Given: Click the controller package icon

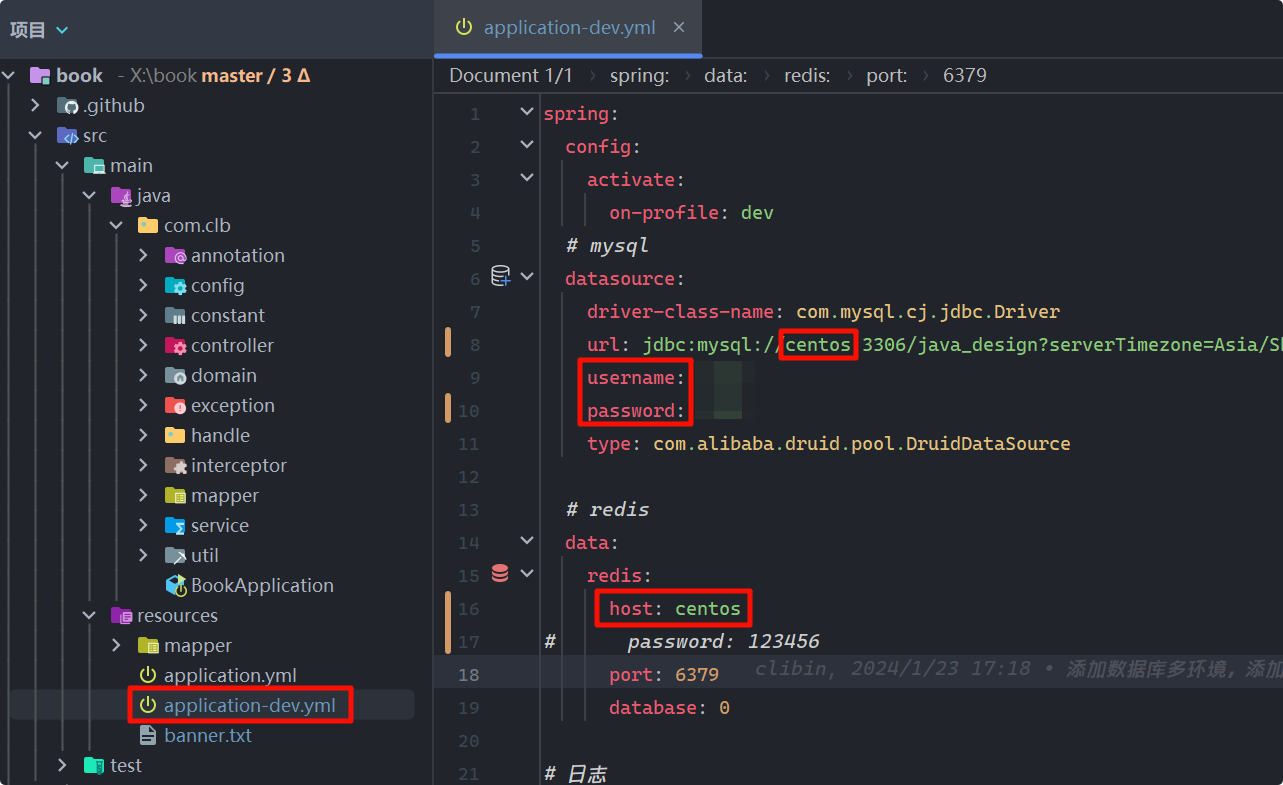Looking at the screenshot, I should 175,345.
